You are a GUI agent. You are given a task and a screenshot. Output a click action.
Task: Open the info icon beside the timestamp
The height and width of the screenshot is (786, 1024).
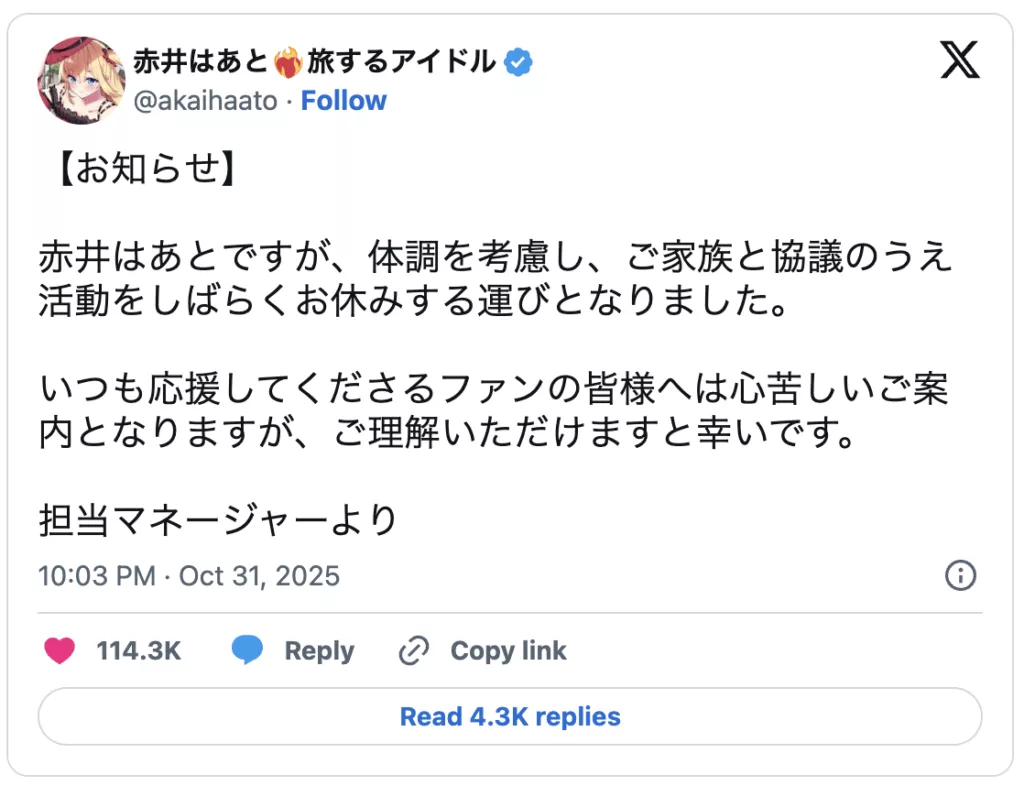coord(960,576)
